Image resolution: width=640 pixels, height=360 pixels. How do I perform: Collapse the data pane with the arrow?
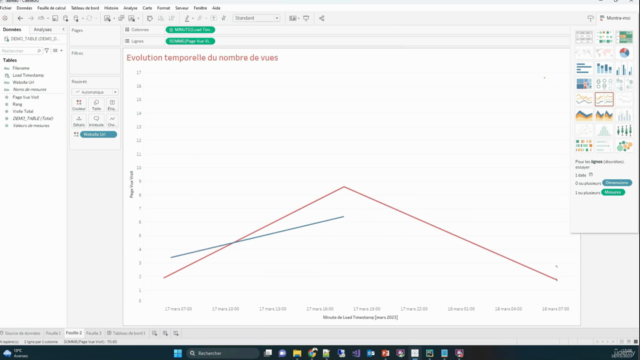click(x=63, y=29)
